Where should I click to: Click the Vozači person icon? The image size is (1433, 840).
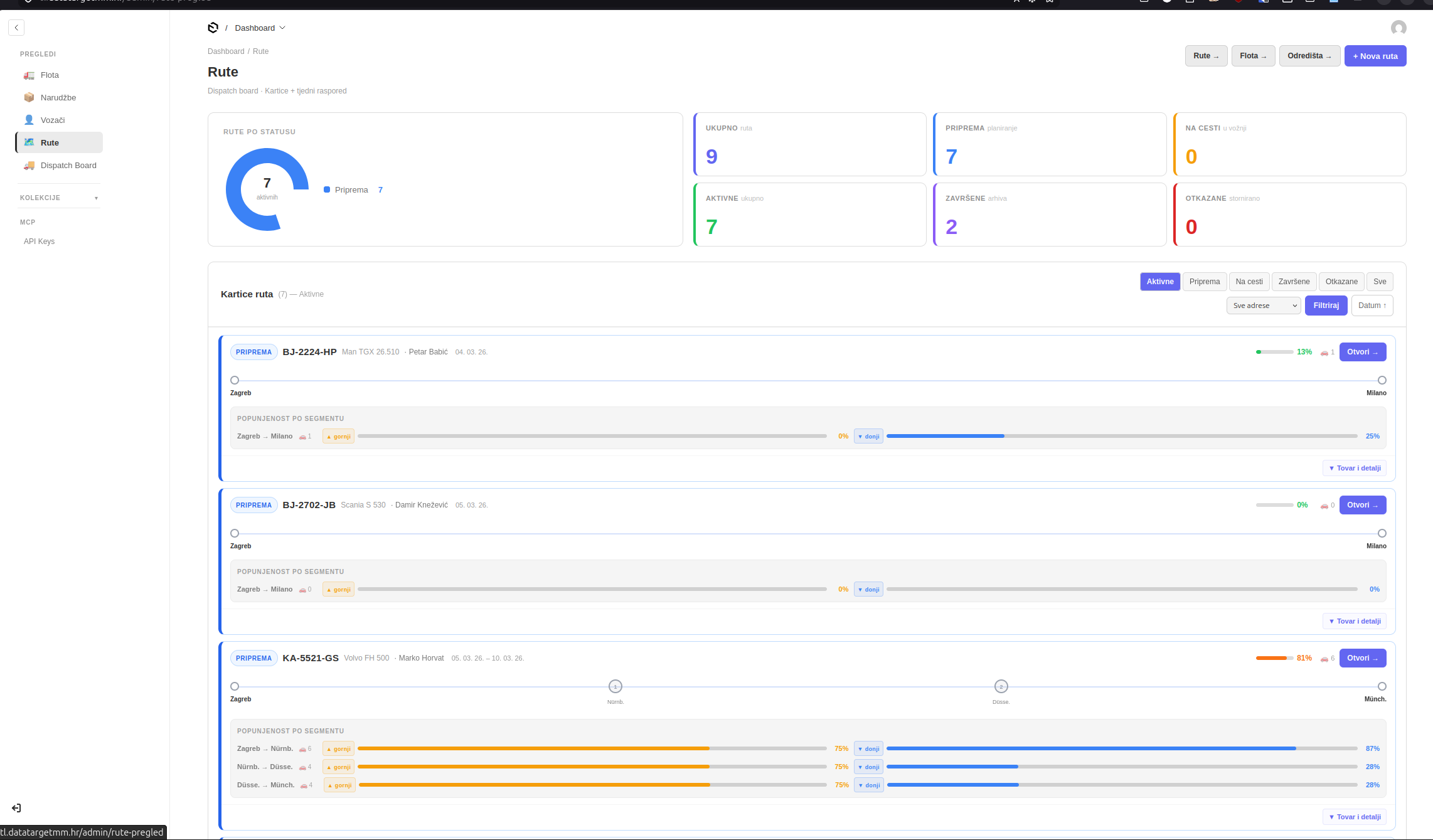[29, 120]
